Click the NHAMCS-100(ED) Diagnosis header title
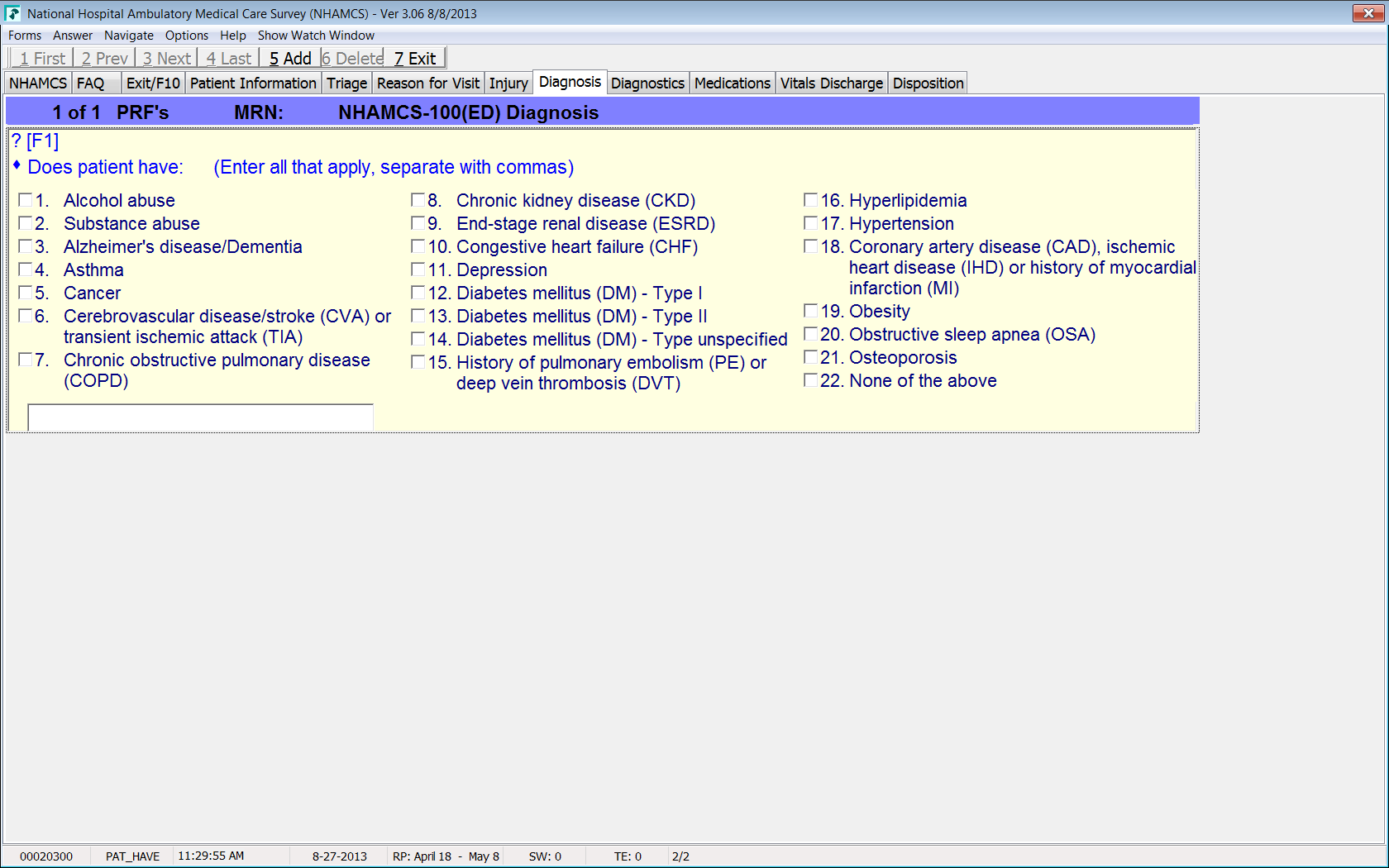The width and height of the screenshot is (1389, 868). [x=469, y=112]
